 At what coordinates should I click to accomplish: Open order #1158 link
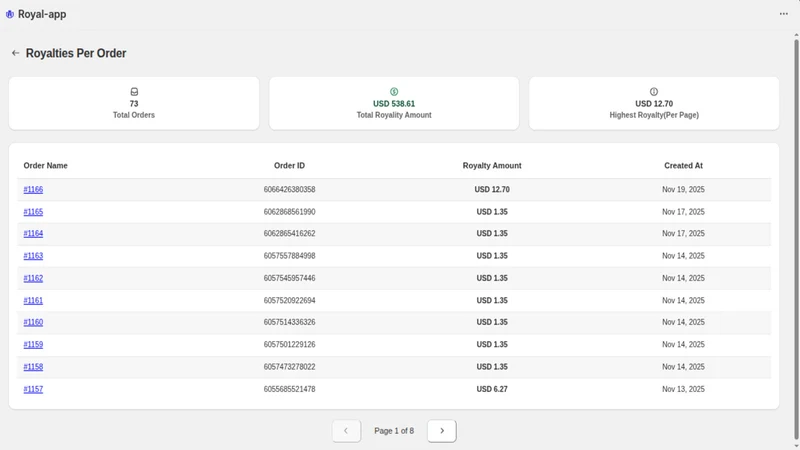tap(33, 367)
